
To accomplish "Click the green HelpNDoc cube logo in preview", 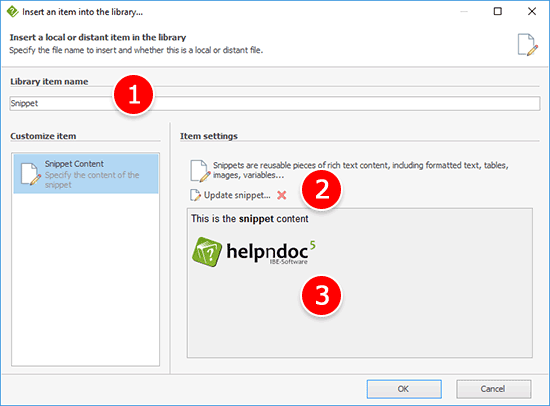I will (207, 252).
